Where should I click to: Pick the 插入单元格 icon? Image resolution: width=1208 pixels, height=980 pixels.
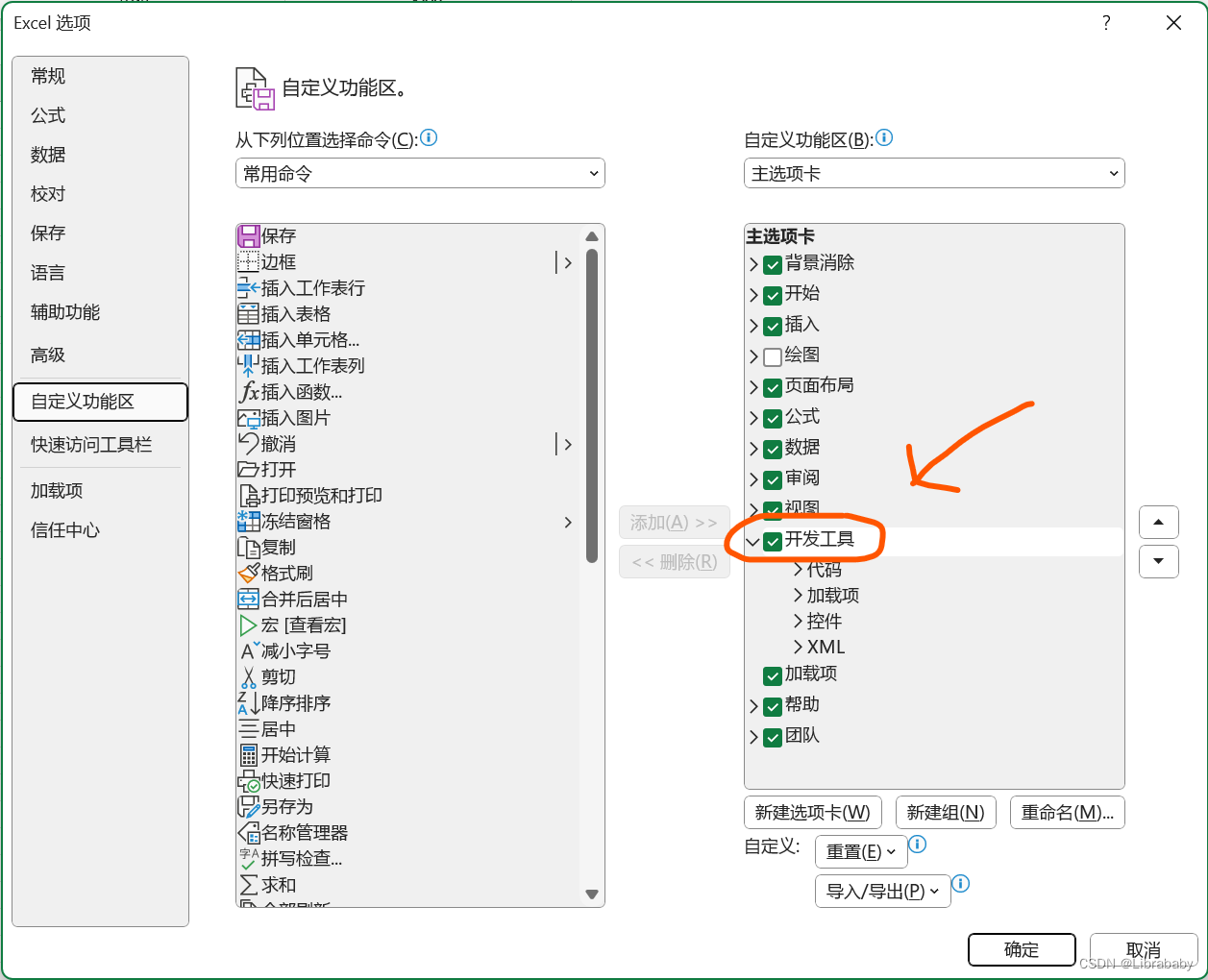tap(248, 339)
